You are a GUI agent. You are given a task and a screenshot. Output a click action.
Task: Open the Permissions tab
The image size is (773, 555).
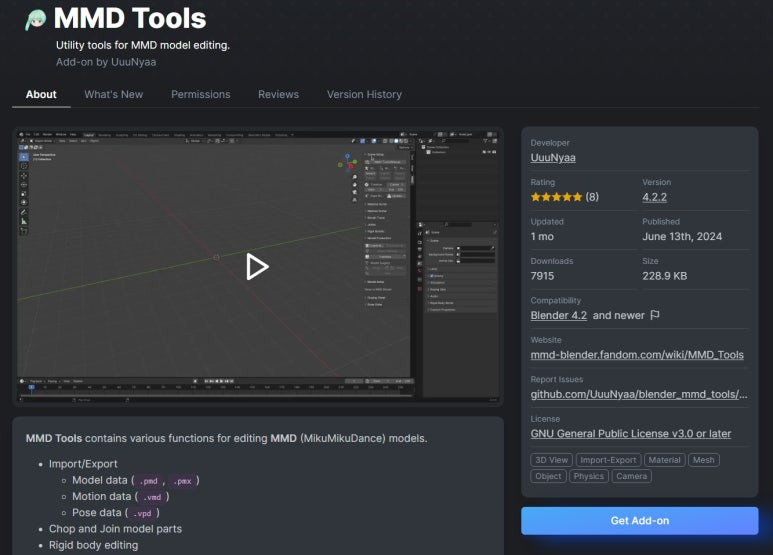(201, 94)
